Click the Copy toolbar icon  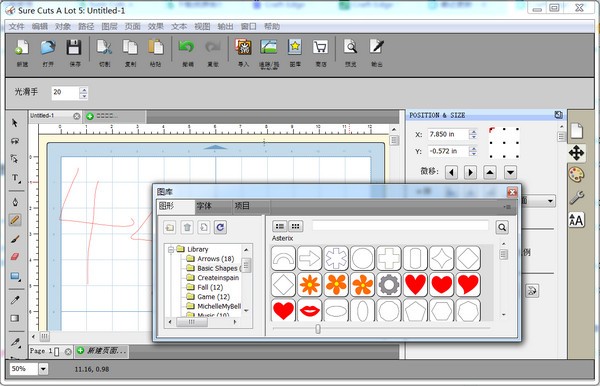(x=130, y=47)
